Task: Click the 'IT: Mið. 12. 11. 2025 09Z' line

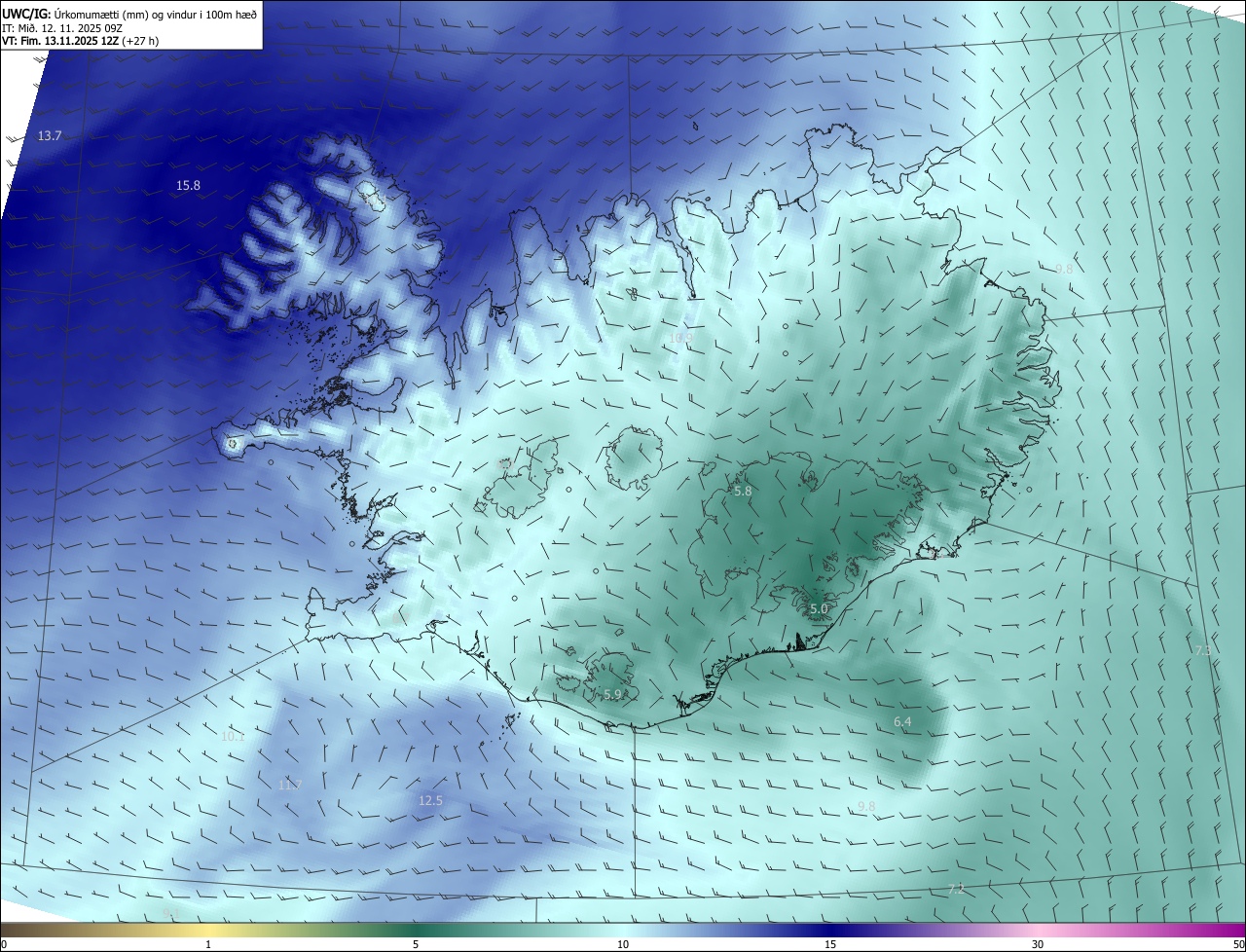Action: 64,28
